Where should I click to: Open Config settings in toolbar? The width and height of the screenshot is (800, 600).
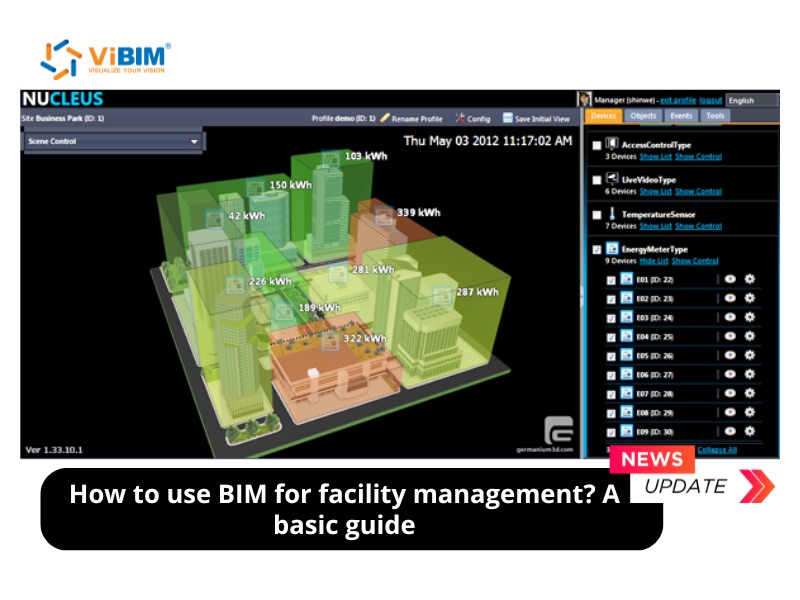click(x=472, y=118)
